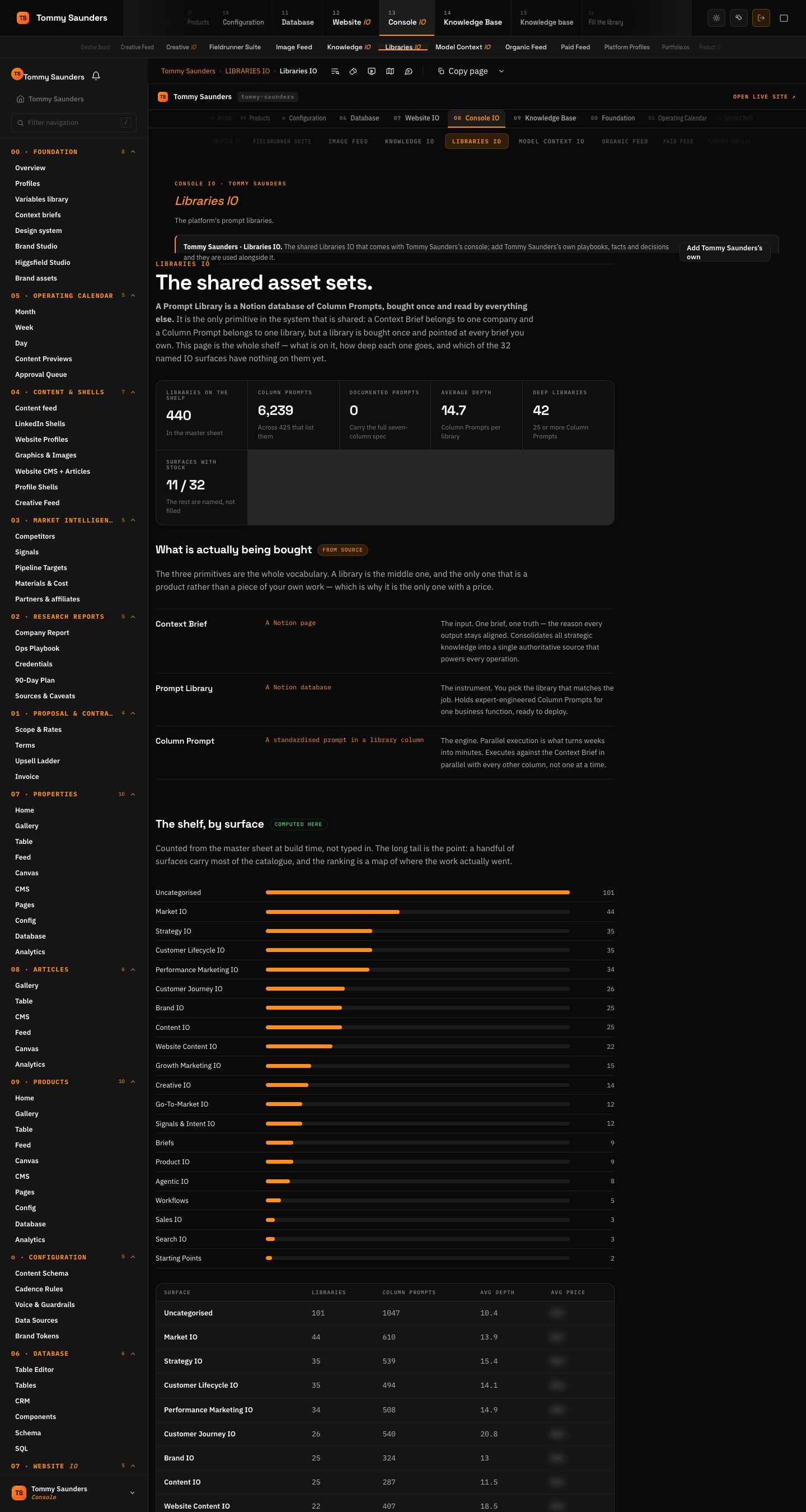The height and width of the screenshot is (1512, 806).
Task: Focus the Filter navigation input
Action: coord(74,123)
